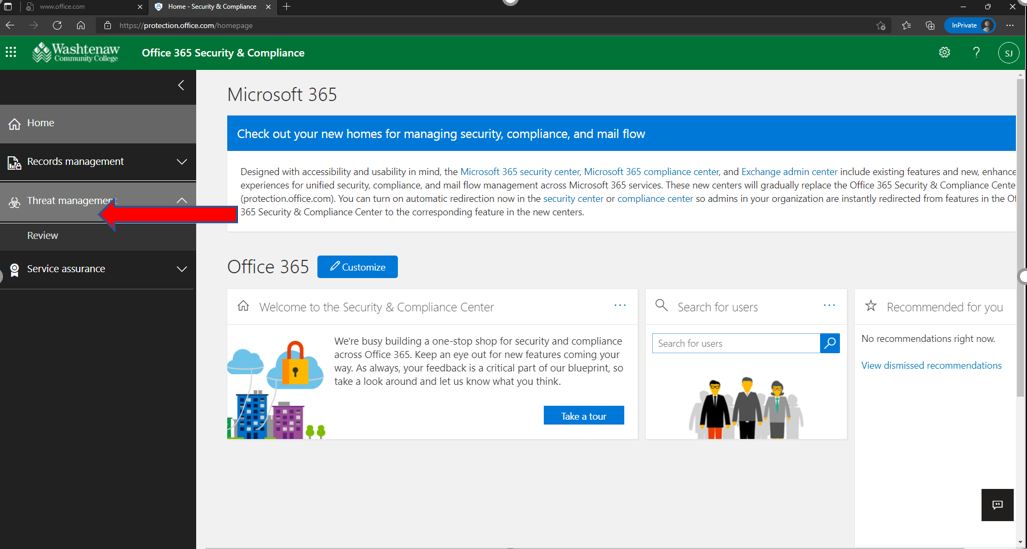This screenshot has width=1027, height=549.
Task: Select Review under Threat management
Action: [98, 235]
